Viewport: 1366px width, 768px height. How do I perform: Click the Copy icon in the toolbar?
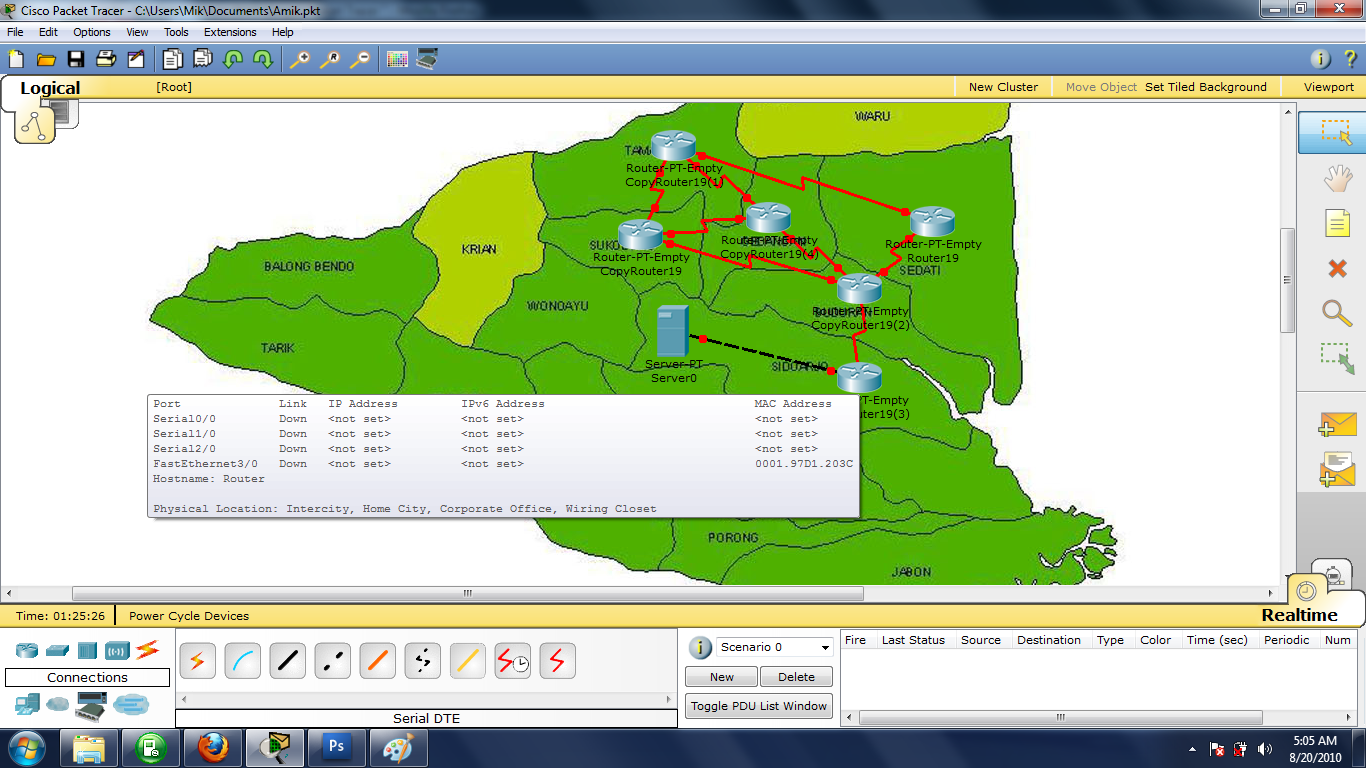pyautogui.click(x=173, y=59)
